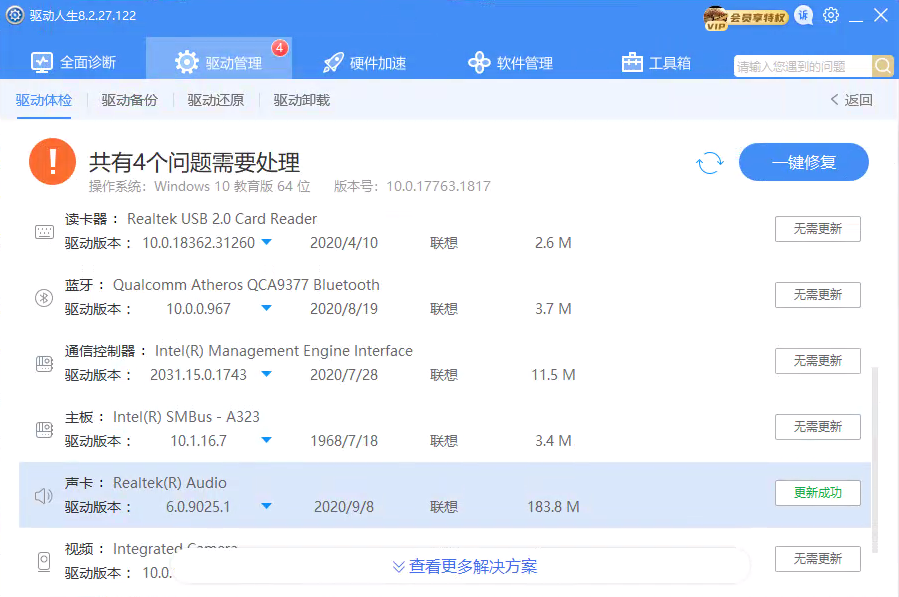Image resolution: width=899 pixels, height=597 pixels.
Task: Click the Bluetooth device icon
Action: coord(44,298)
